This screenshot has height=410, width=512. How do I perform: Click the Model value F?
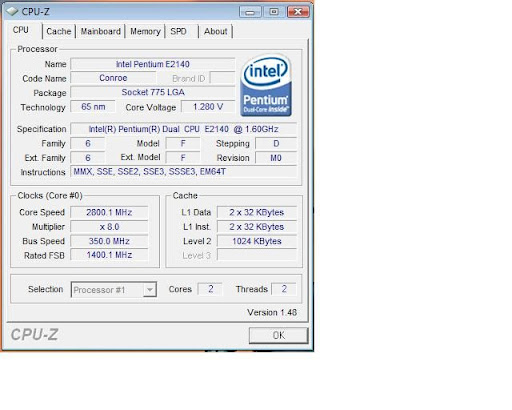[x=183, y=144]
